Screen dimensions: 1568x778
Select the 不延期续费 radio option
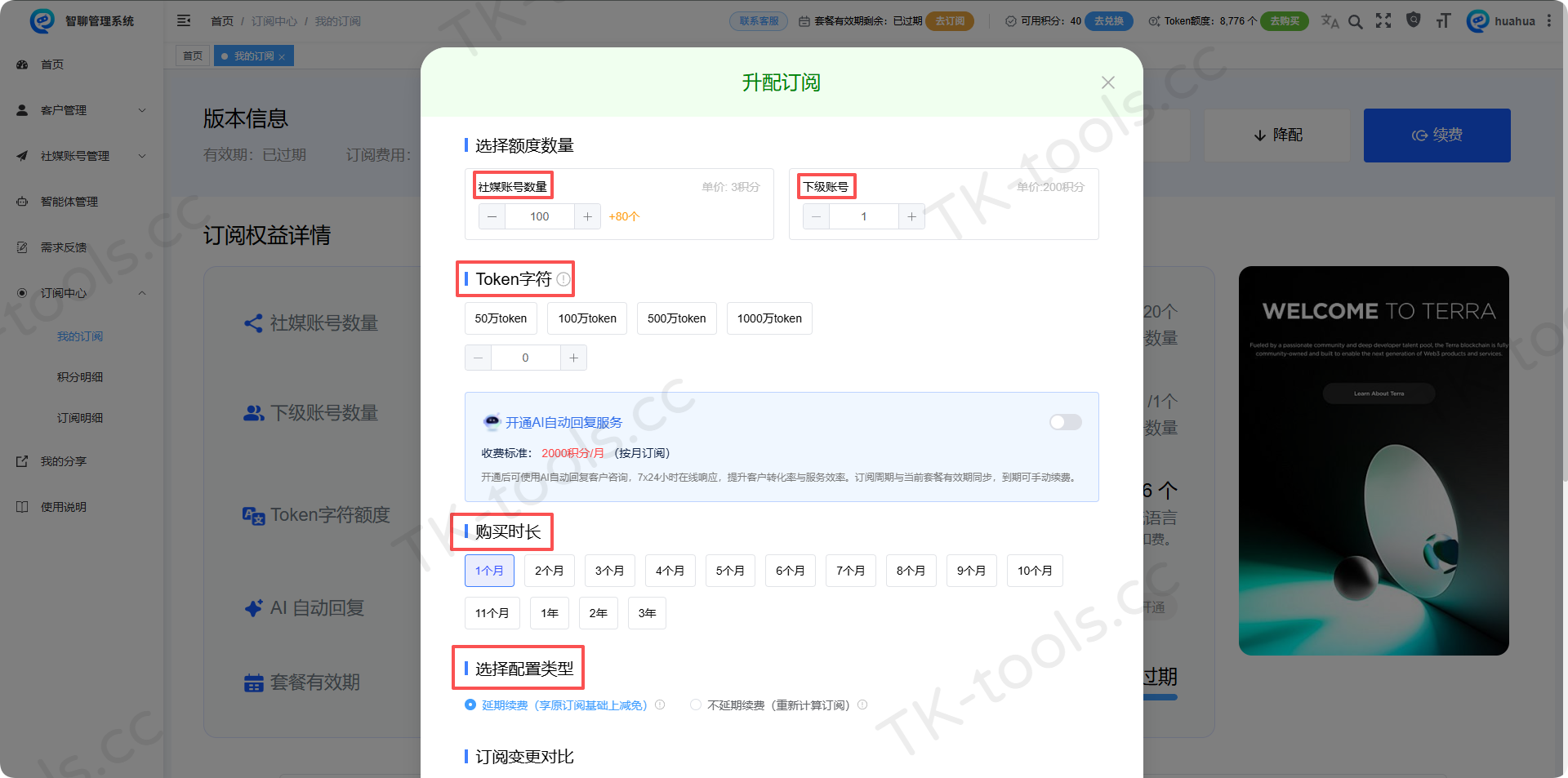[x=696, y=705]
